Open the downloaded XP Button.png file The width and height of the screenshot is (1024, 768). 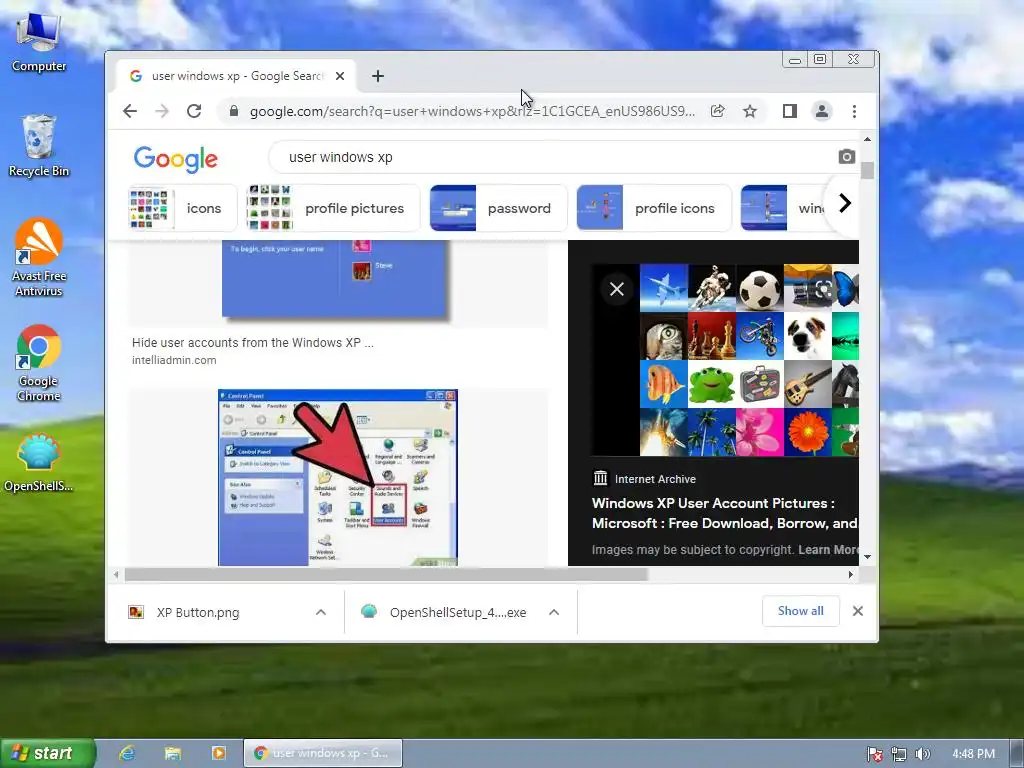(198, 613)
